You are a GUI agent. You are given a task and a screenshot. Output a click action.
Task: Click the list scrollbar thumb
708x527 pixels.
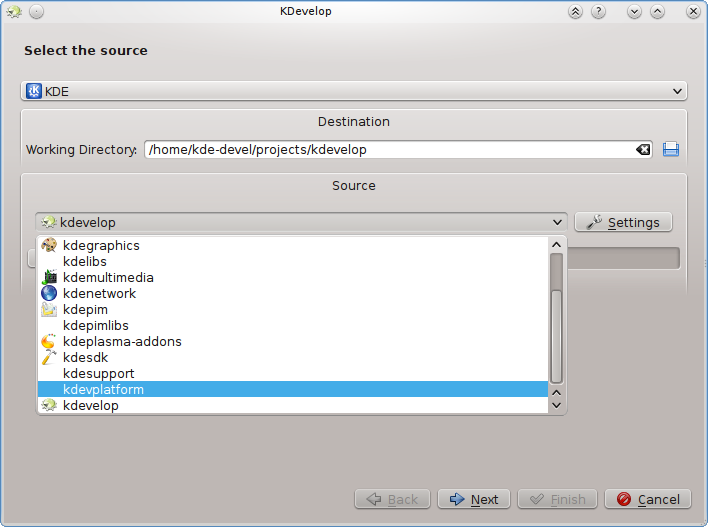coord(556,336)
